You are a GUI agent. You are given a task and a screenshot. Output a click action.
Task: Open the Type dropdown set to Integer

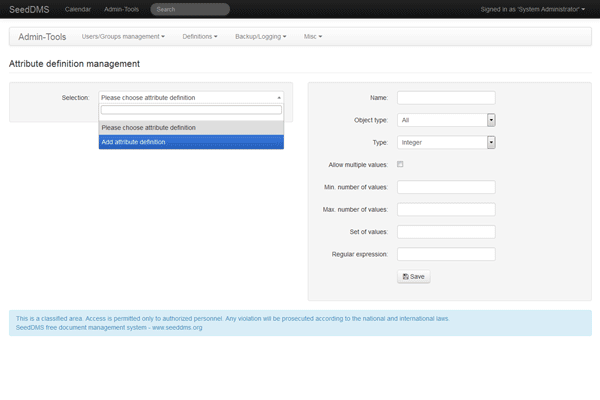(x=446, y=142)
